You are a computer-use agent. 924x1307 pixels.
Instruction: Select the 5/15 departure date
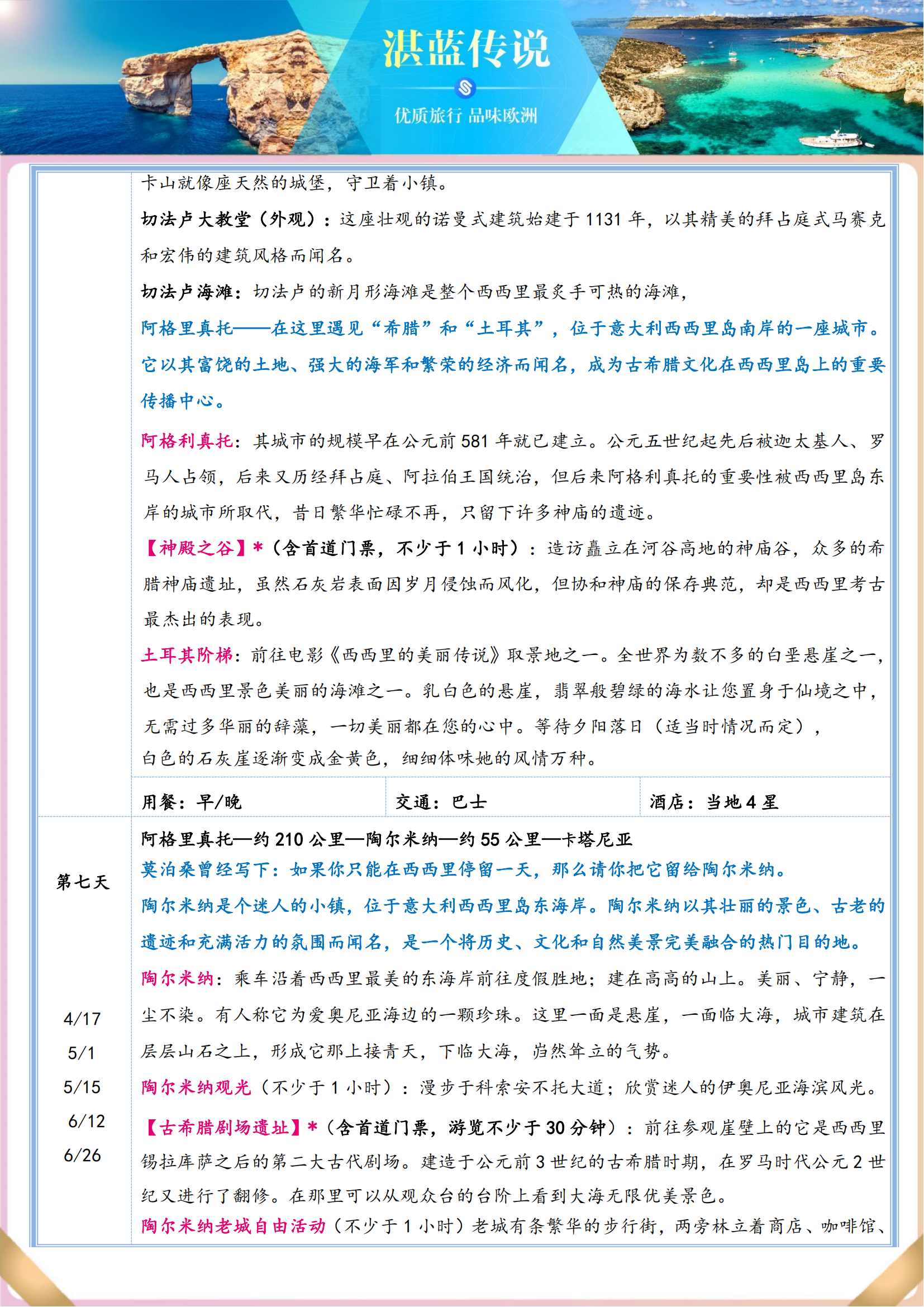[x=83, y=1087]
